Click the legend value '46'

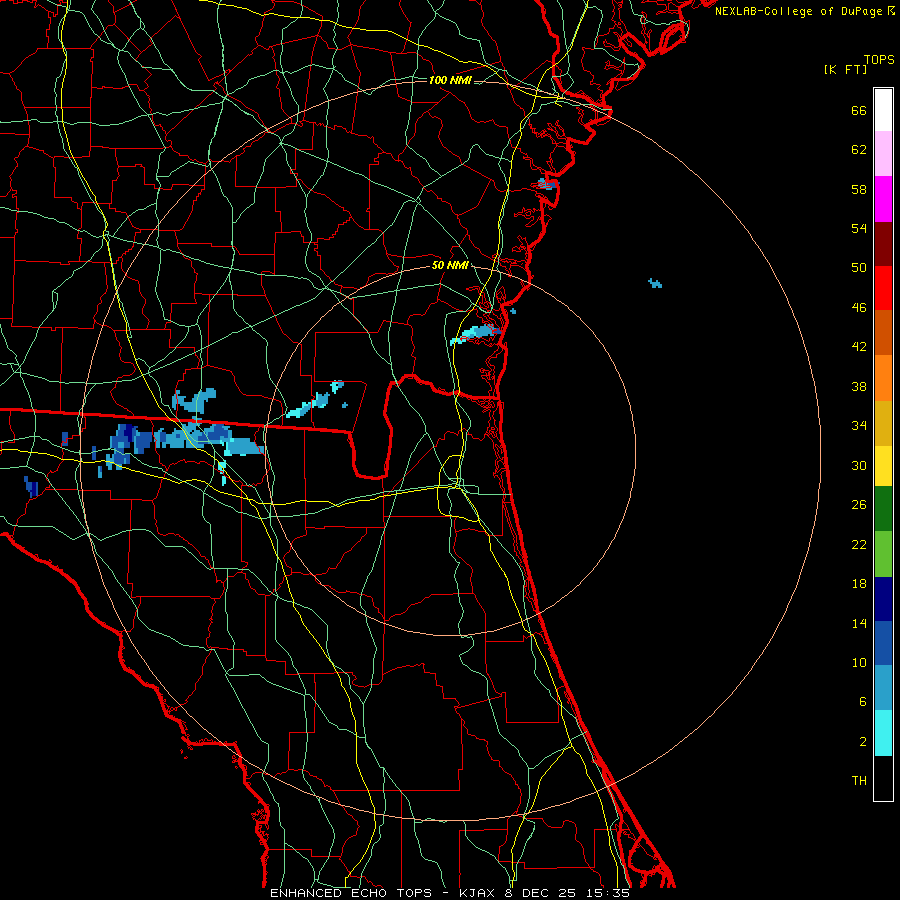[x=859, y=308]
